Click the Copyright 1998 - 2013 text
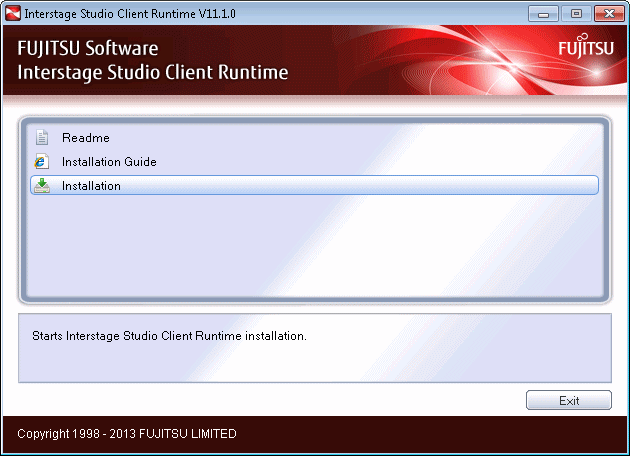The width and height of the screenshot is (630, 456). coord(127,434)
